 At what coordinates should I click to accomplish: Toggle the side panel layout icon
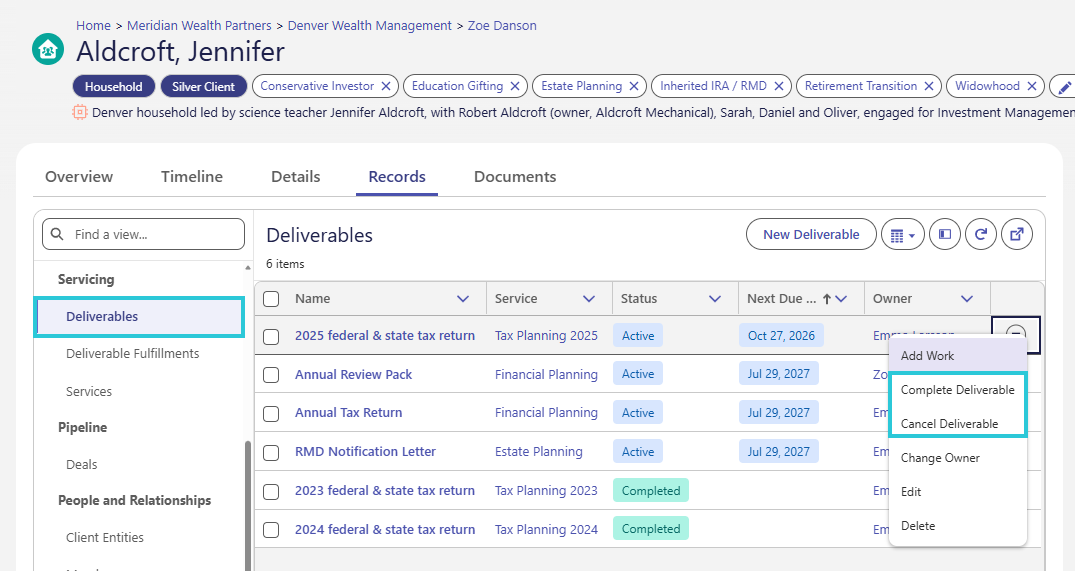(x=945, y=234)
